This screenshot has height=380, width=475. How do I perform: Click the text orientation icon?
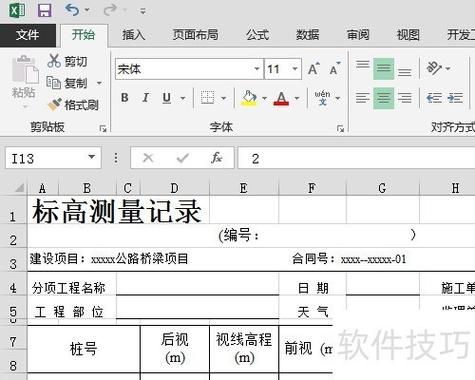point(434,68)
